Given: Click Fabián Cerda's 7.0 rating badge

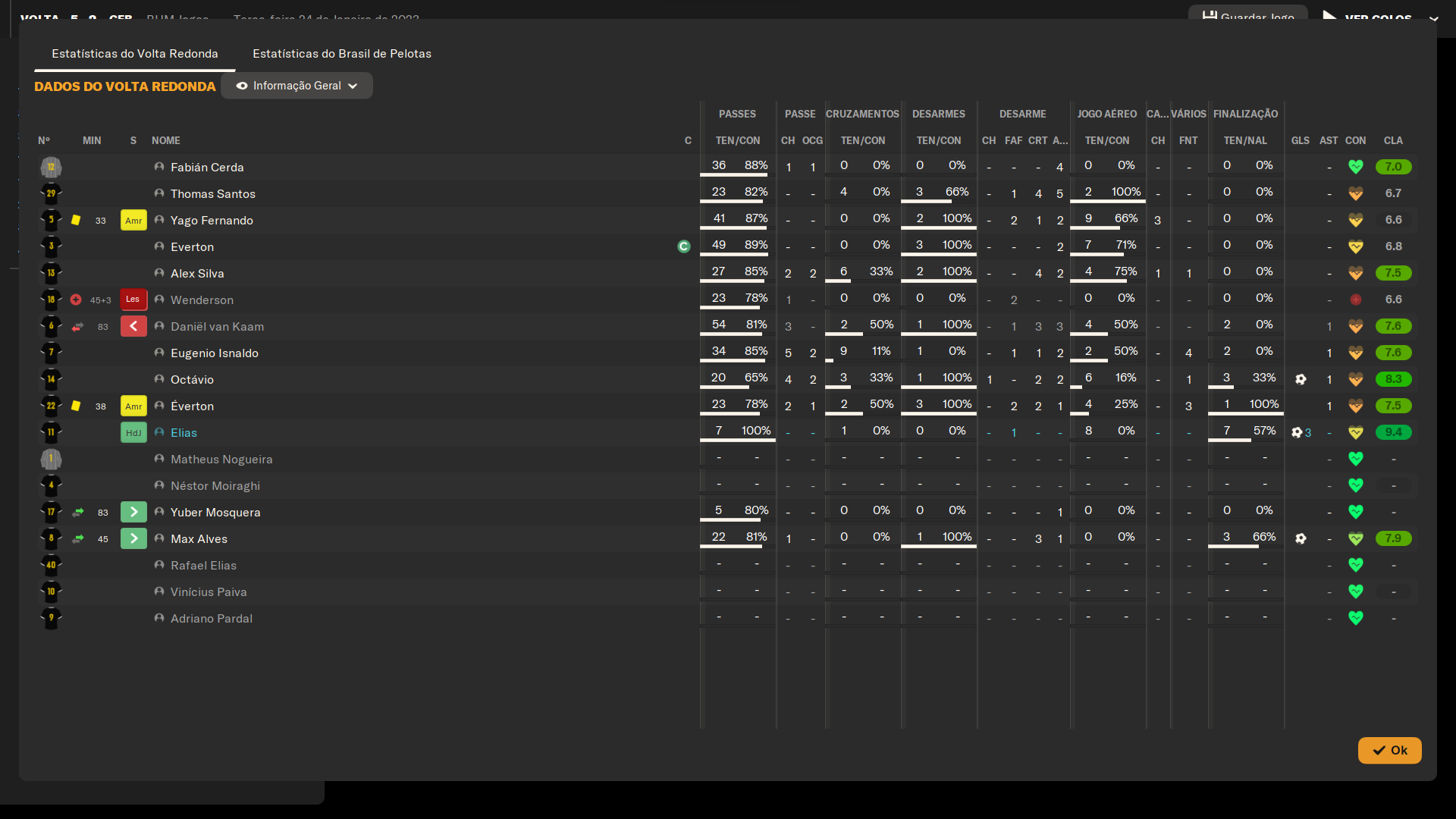Looking at the screenshot, I should tap(1394, 167).
